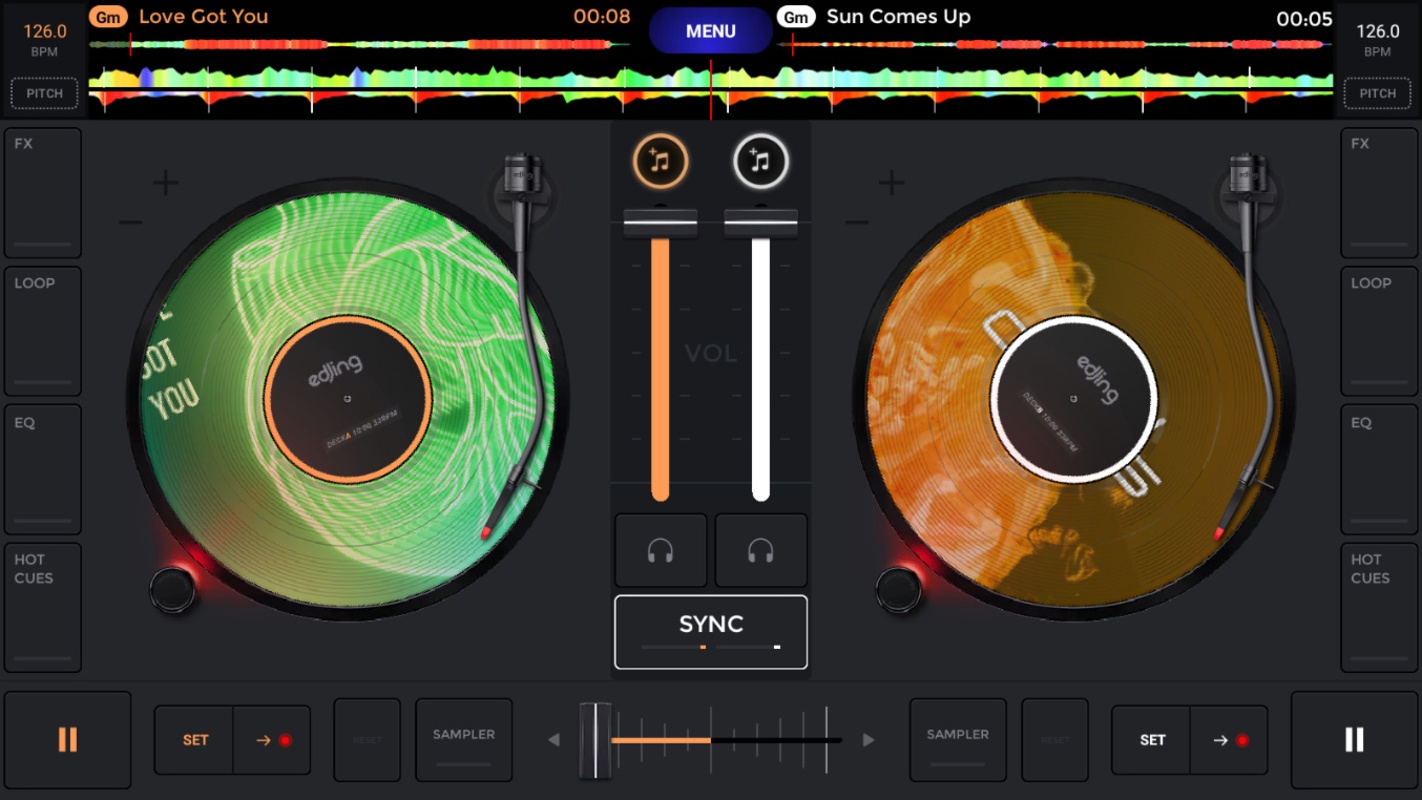Toggle left deck headphone pre-cue
This screenshot has height=800, width=1422.
[x=660, y=551]
